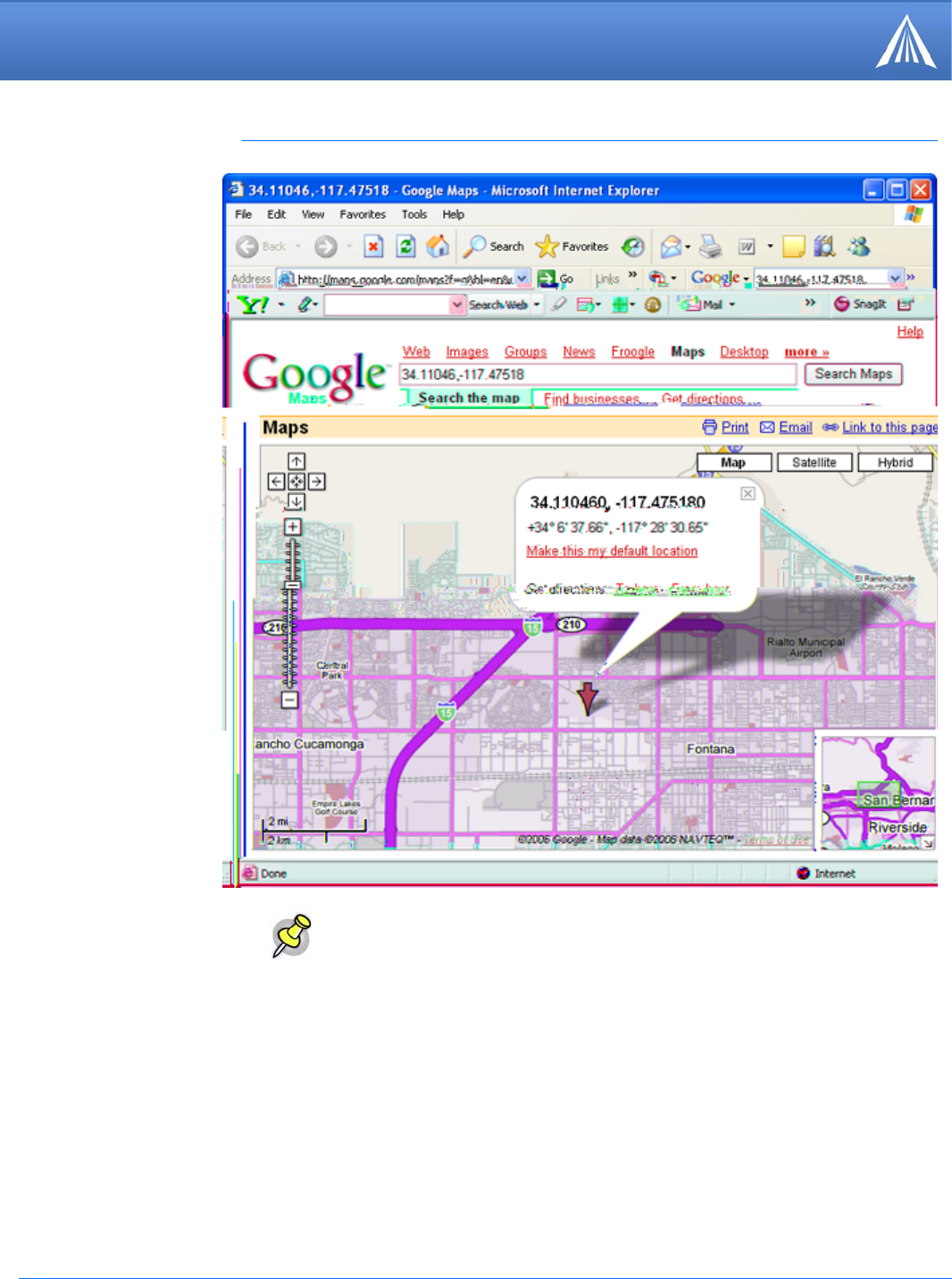The width and height of the screenshot is (952, 1279).
Task: Pan the map up with arrow
Action: tap(296, 462)
